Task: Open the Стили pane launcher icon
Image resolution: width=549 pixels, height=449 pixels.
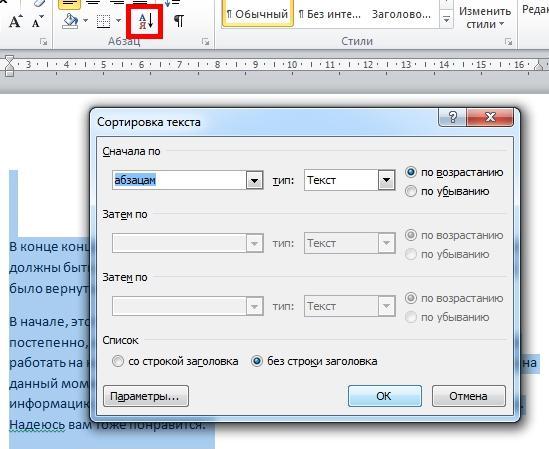Action: click(x=508, y=42)
